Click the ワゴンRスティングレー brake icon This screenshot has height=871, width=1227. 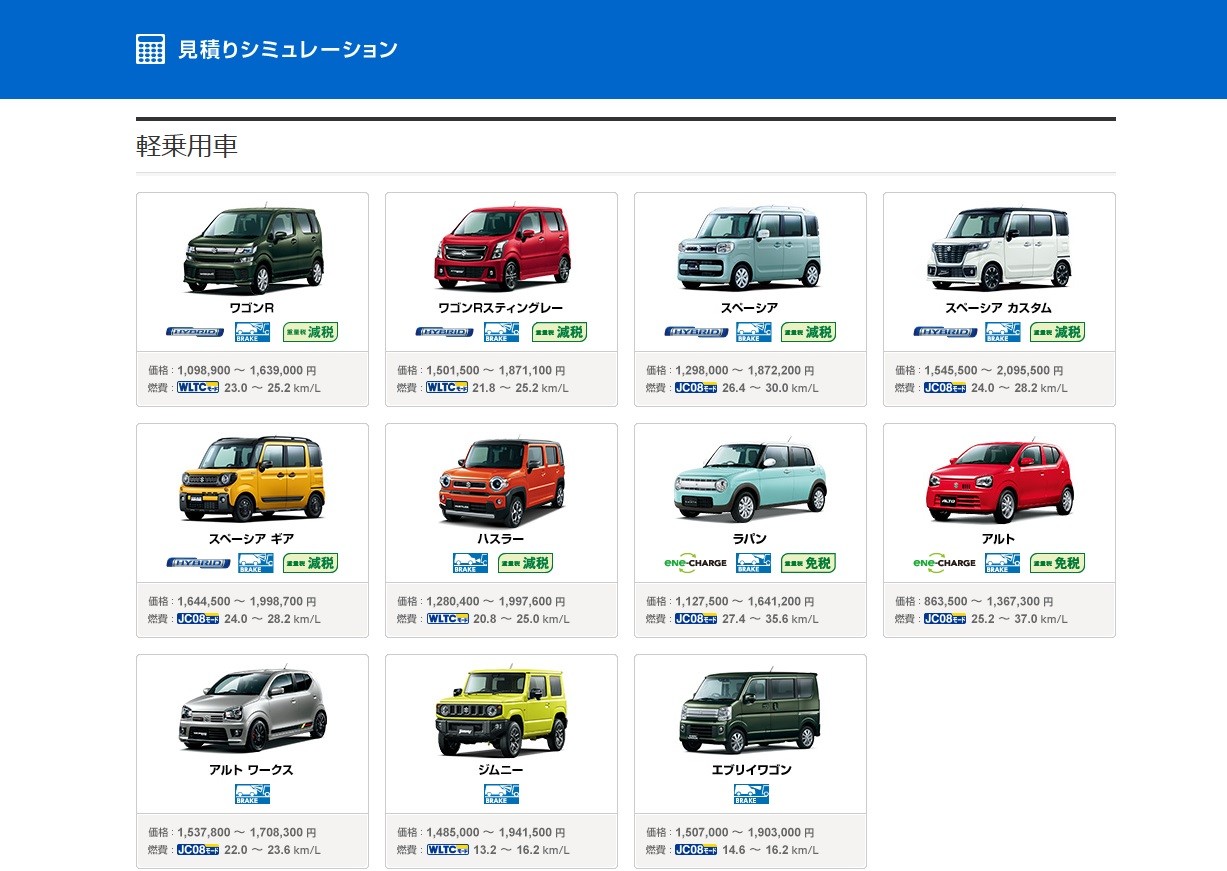click(502, 332)
